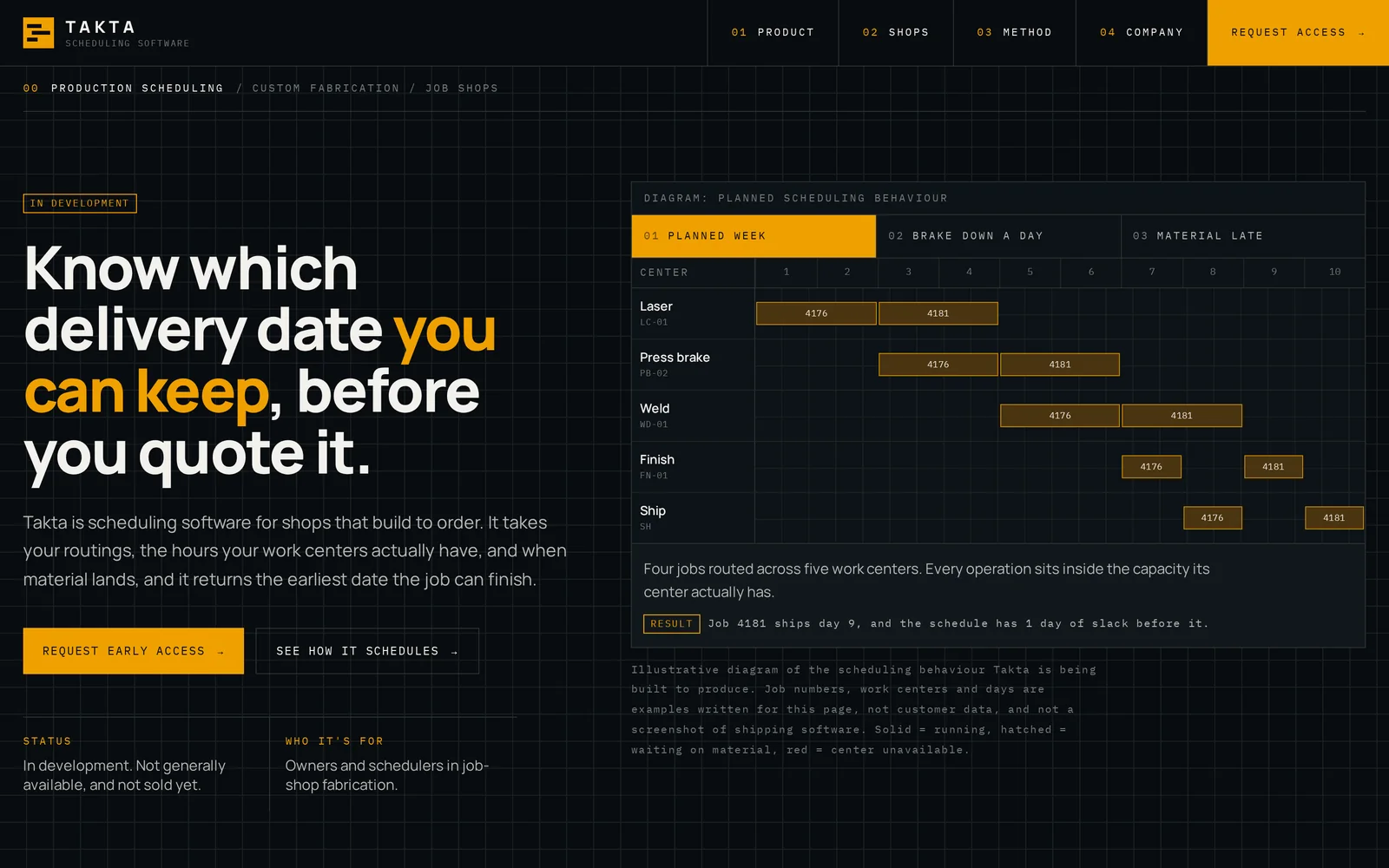Click the WHO IT'S FOR heading
The image size is (1389, 868).
334,741
